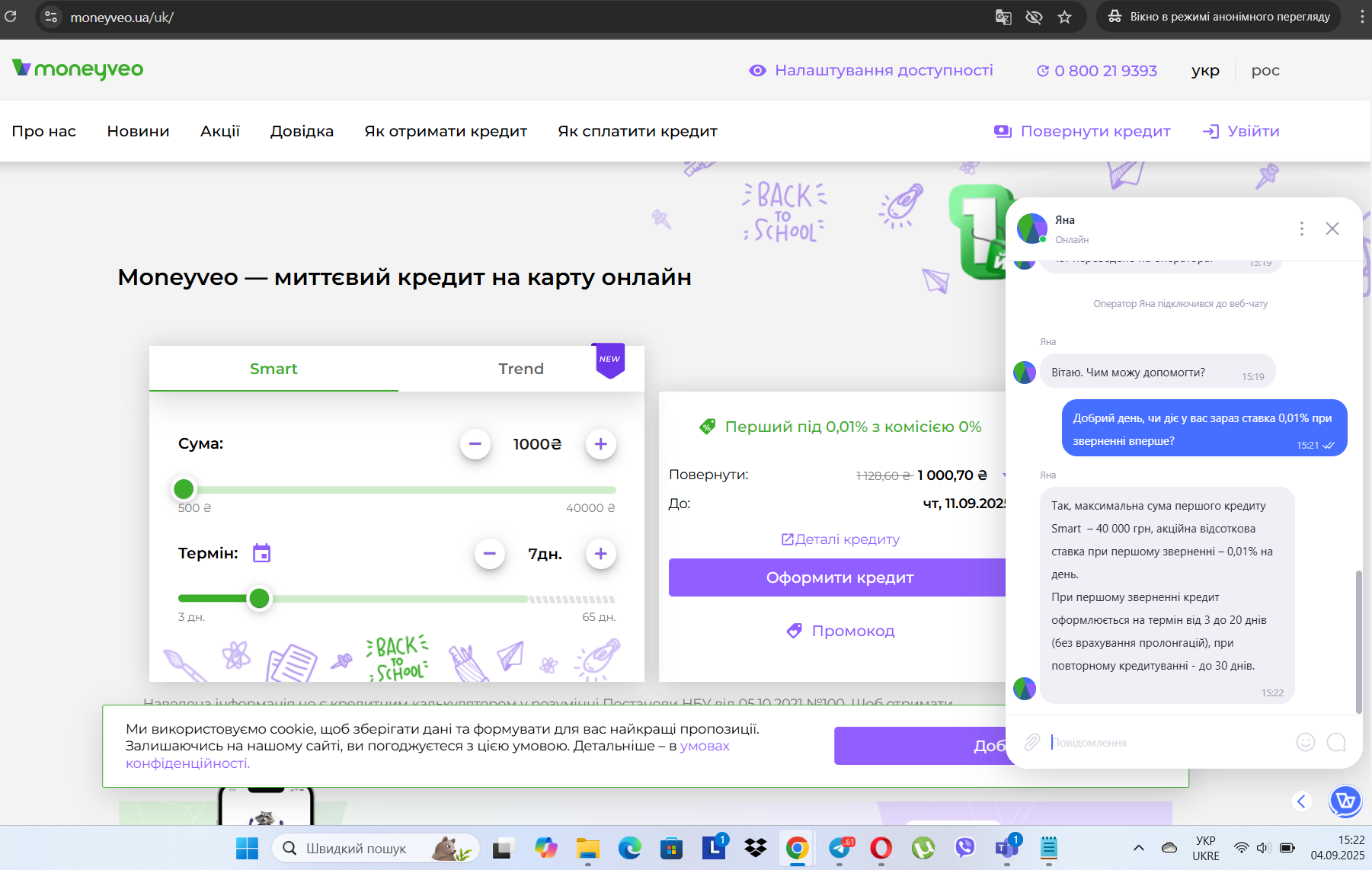Click operator Яна avatar in chat header
Screen dimensions: 1372x870
point(1032,229)
